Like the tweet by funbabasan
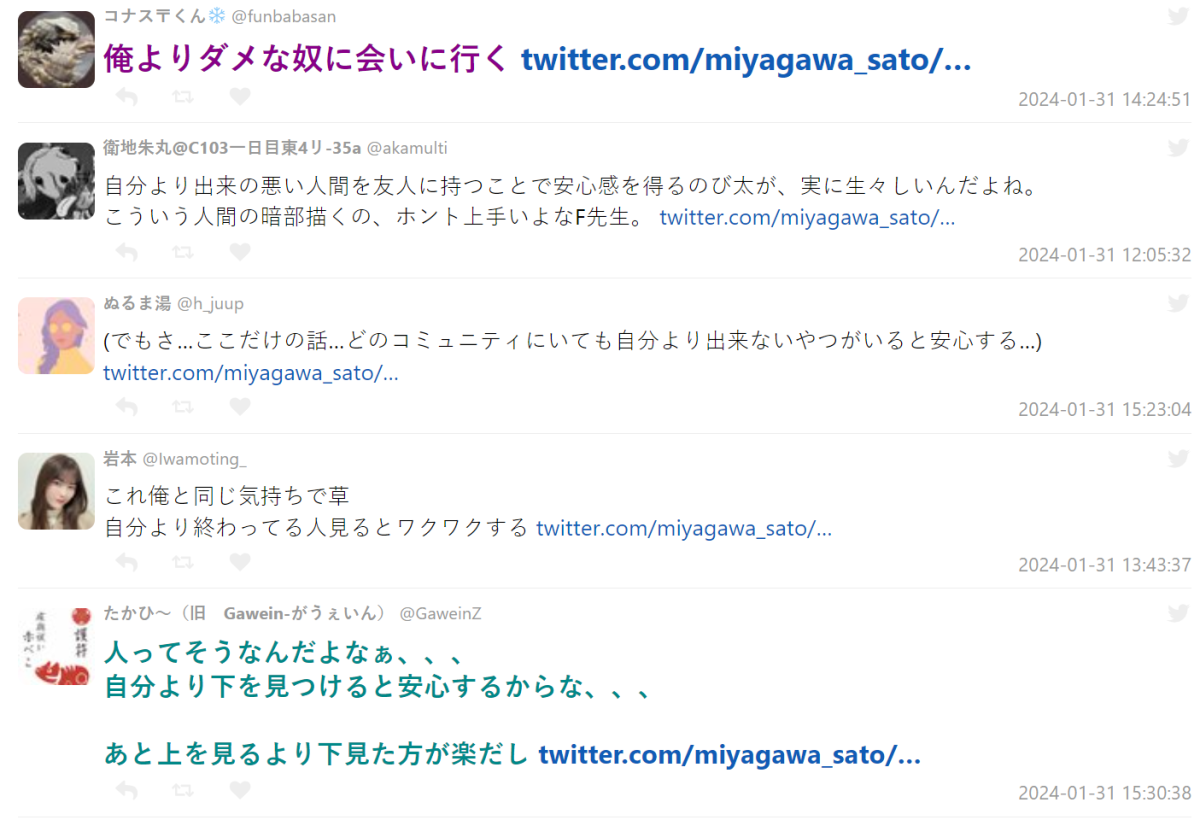 tap(240, 97)
